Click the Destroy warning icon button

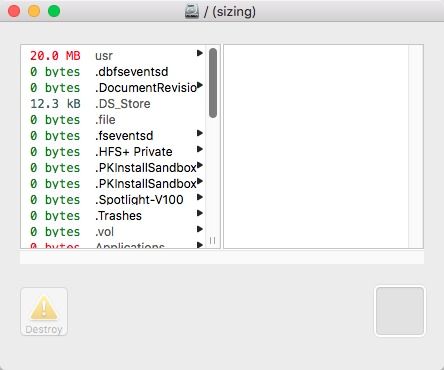pyautogui.click(x=44, y=312)
